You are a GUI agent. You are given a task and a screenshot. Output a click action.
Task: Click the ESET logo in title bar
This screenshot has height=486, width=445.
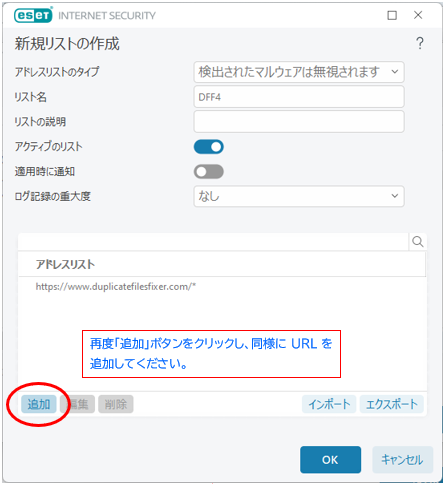coord(33,15)
